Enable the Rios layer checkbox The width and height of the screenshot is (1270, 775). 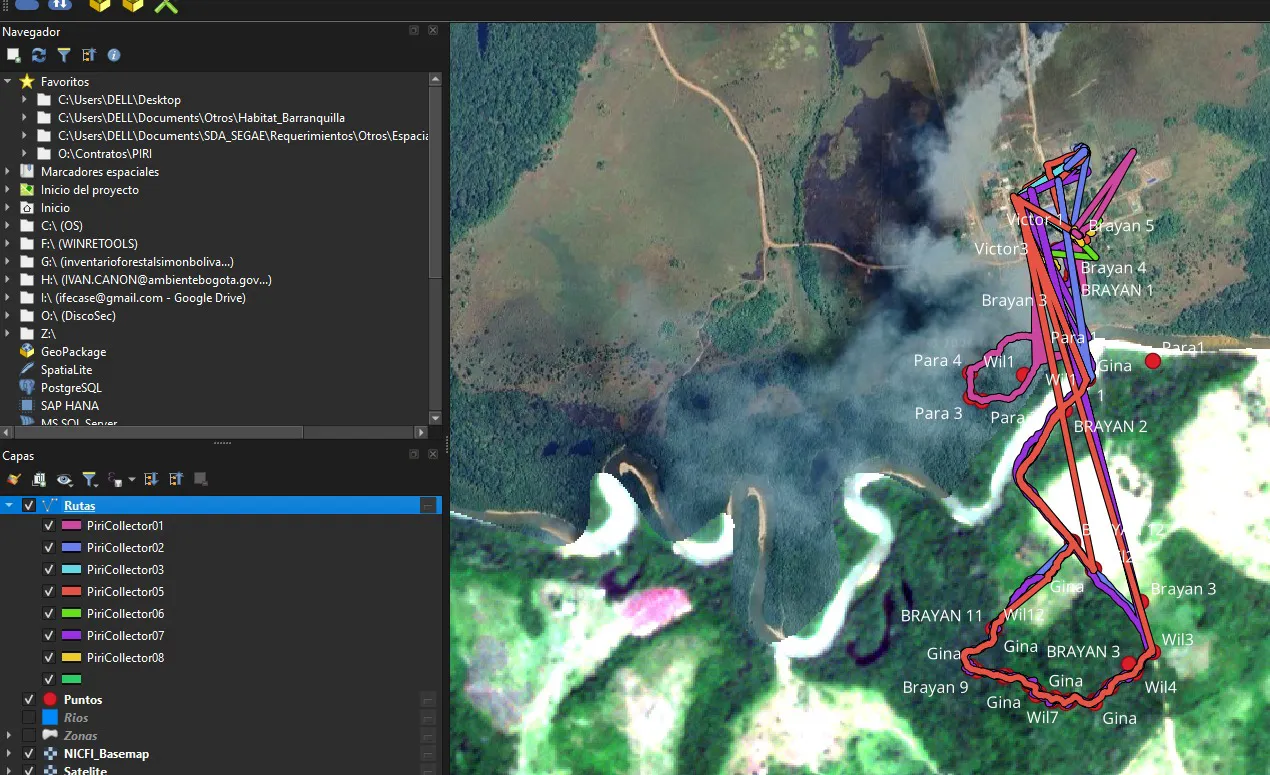(29, 718)
